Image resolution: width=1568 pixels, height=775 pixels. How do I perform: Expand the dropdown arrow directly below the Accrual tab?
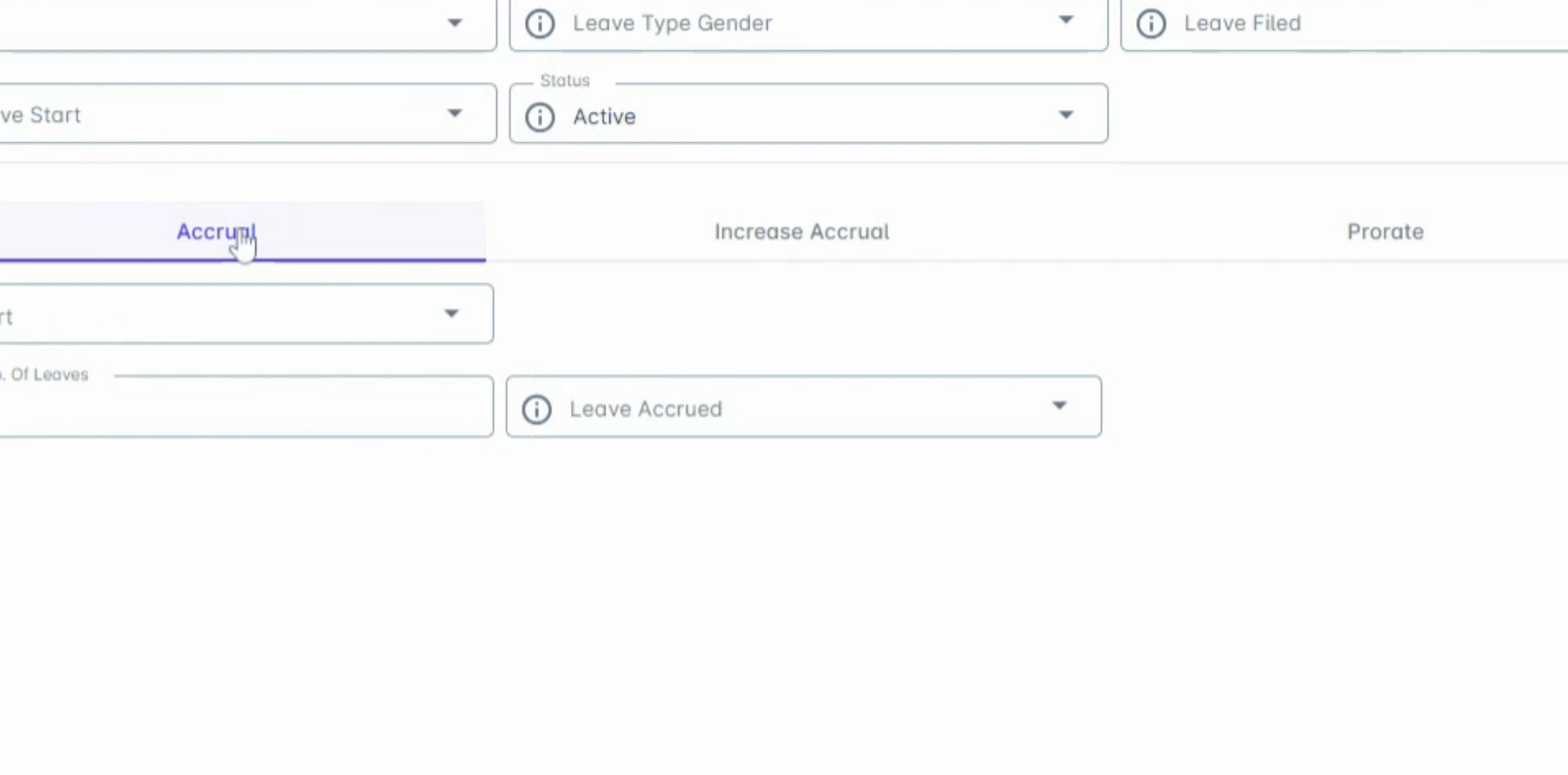(451, 314)
